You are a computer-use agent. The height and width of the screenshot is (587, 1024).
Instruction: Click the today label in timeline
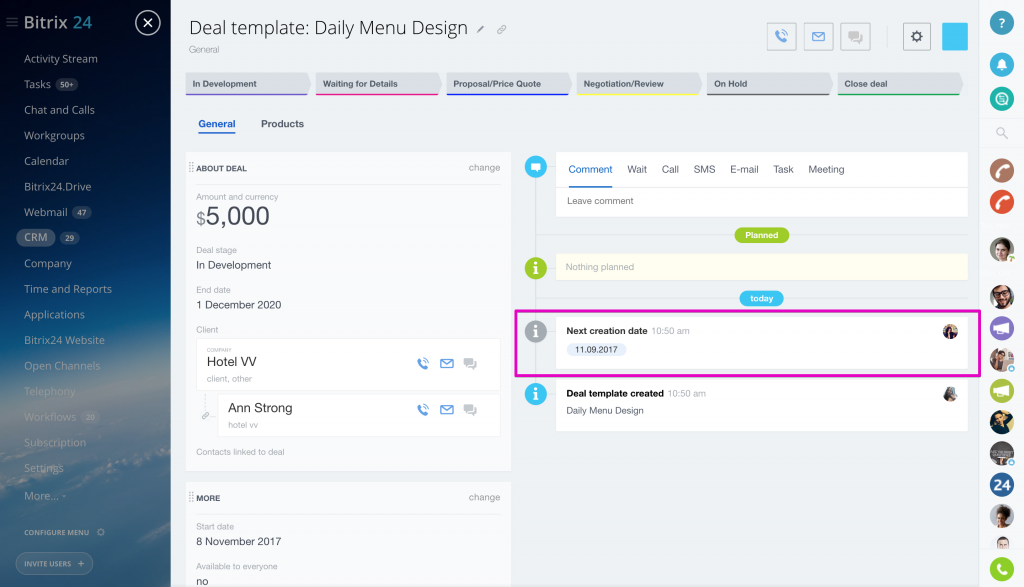click(x=761, y=298)
